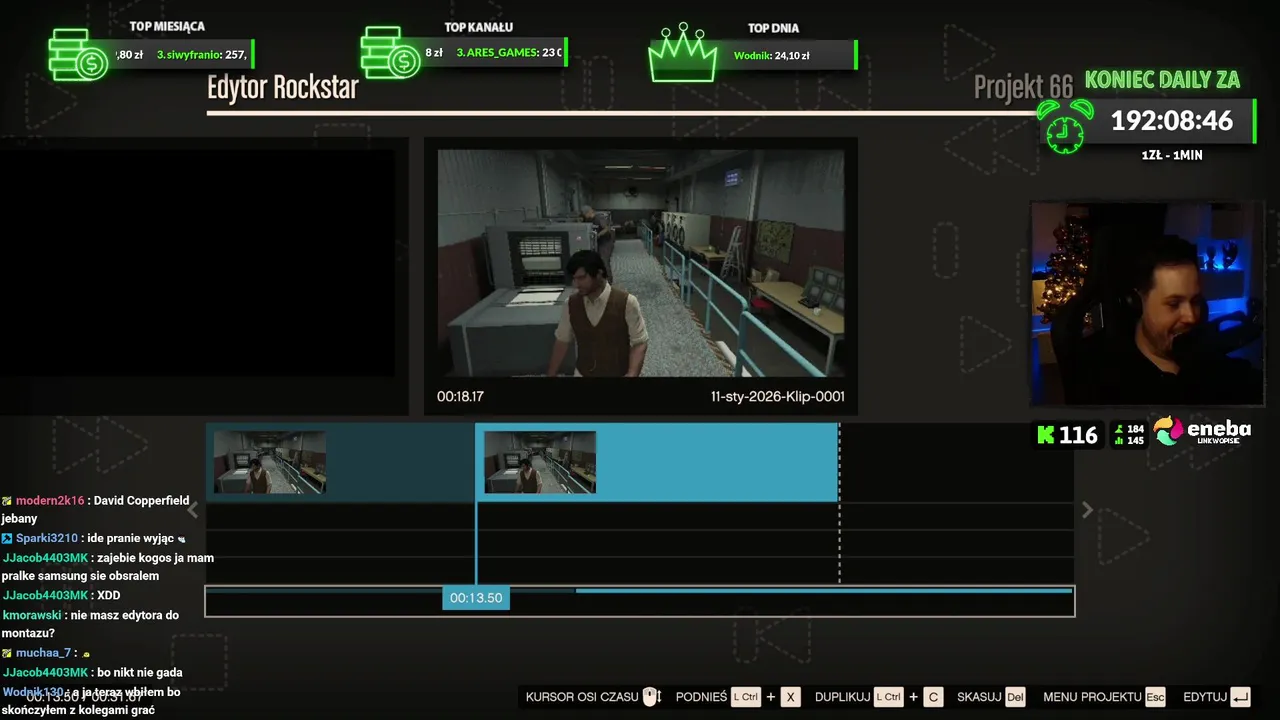Click the eneba logo
Screen dimensions: 1280x720
pos(1202,431)
